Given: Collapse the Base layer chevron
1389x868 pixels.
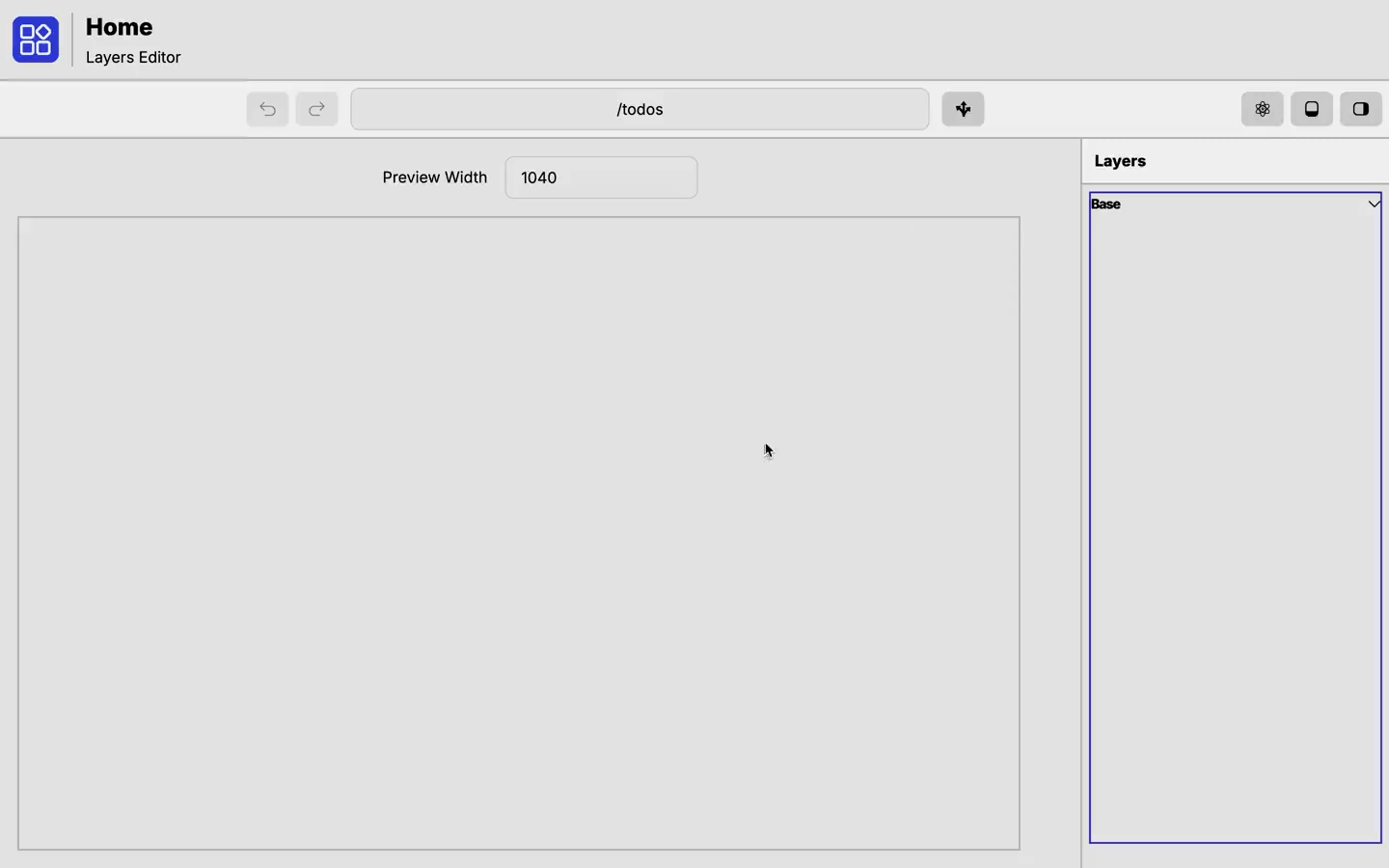Looking at the screenshot, I should point(1374,203).
